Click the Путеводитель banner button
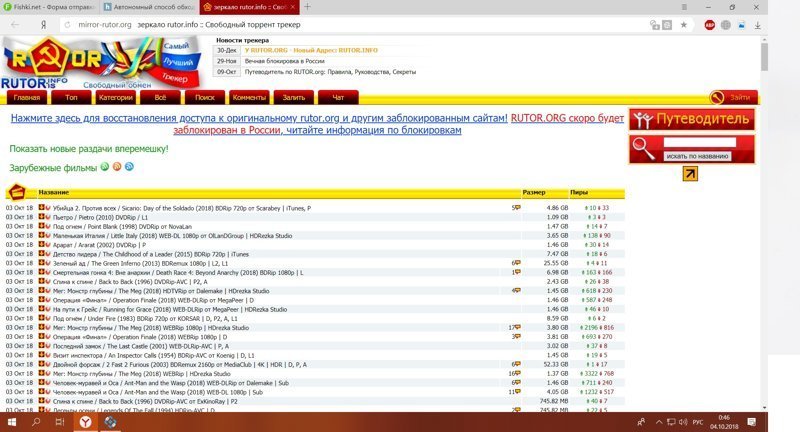800x432 pixels. click(691, 120)
